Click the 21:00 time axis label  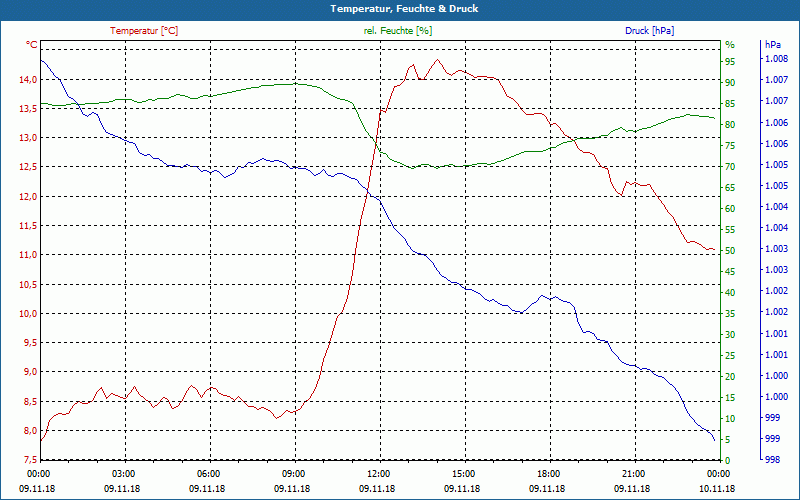(633, 473)
